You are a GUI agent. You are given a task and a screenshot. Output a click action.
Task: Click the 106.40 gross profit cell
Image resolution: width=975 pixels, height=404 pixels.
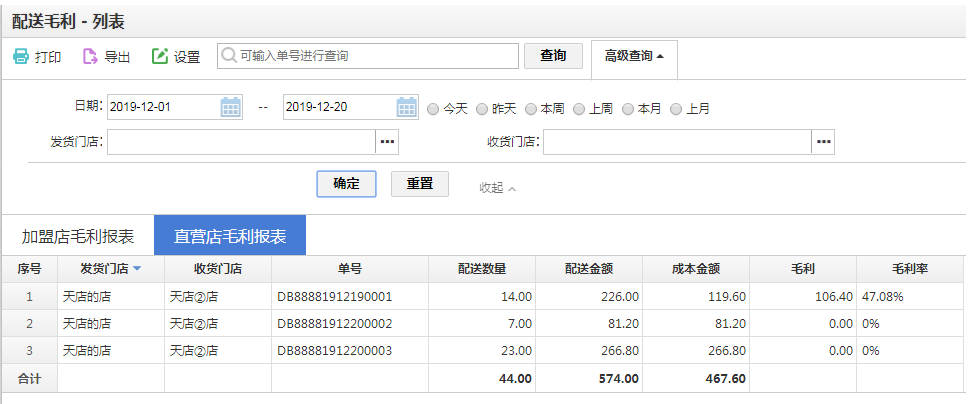coord(803,297)
